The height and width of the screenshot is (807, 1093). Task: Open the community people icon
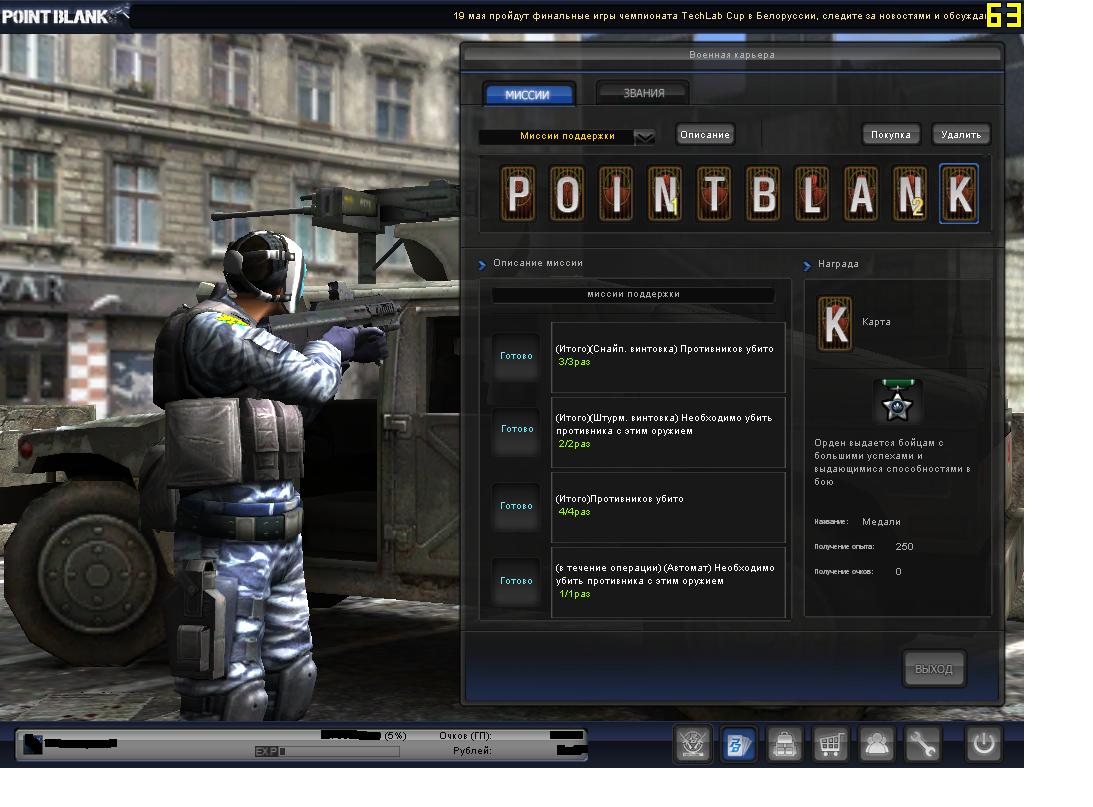pyautogui.click(x=876, y=744)
